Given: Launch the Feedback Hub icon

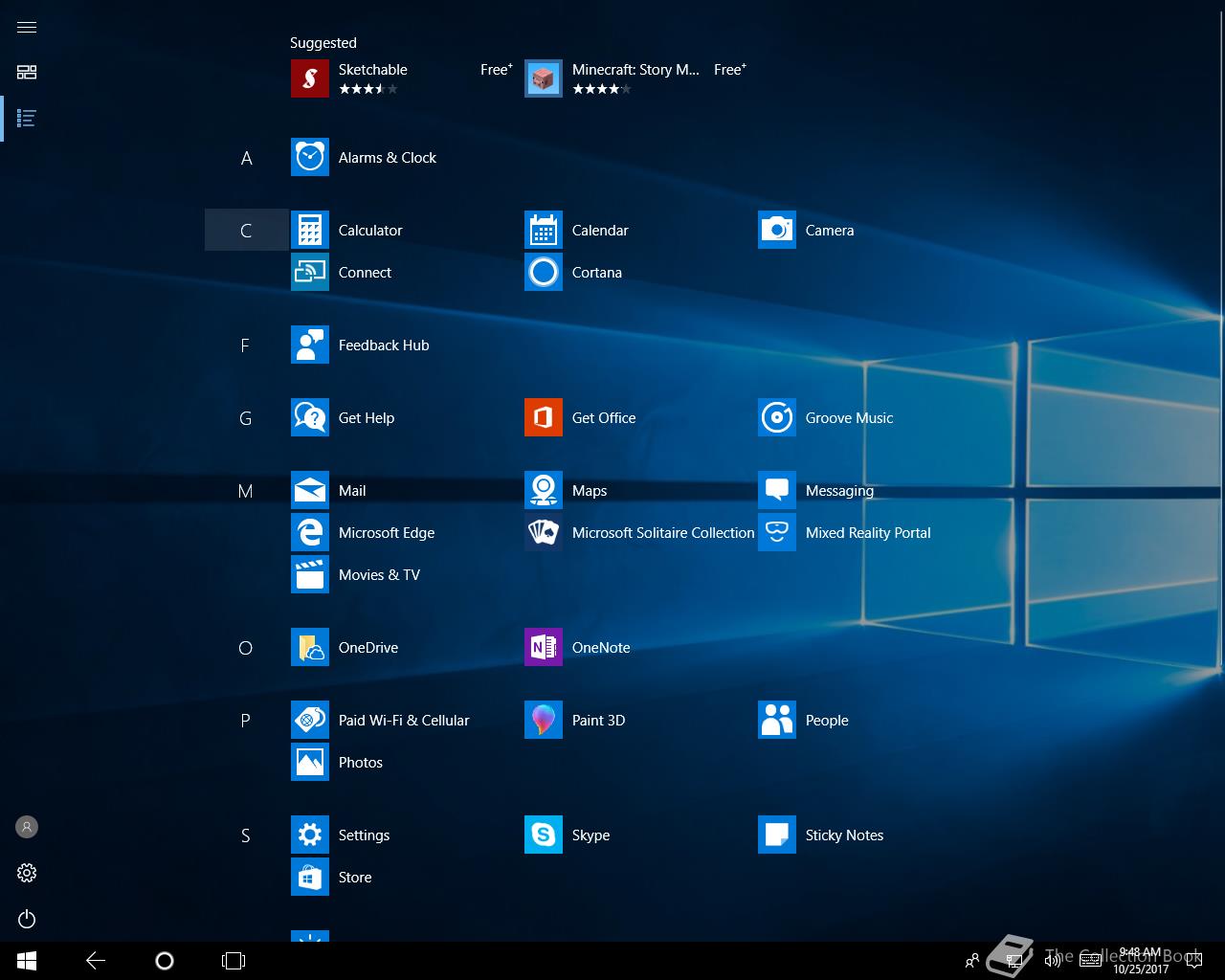Looking at the screenshot, I should point(310,345).
